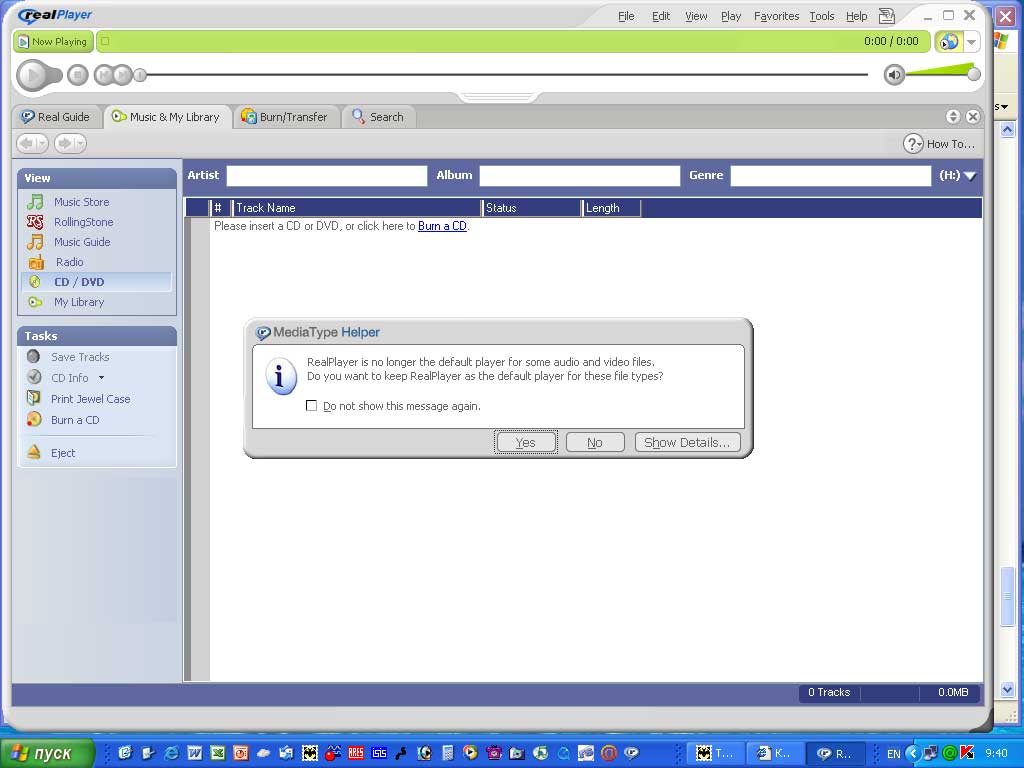Screen dimensions: 1024x768
Task: Open the Tools menu
Action: click(822, 16)
